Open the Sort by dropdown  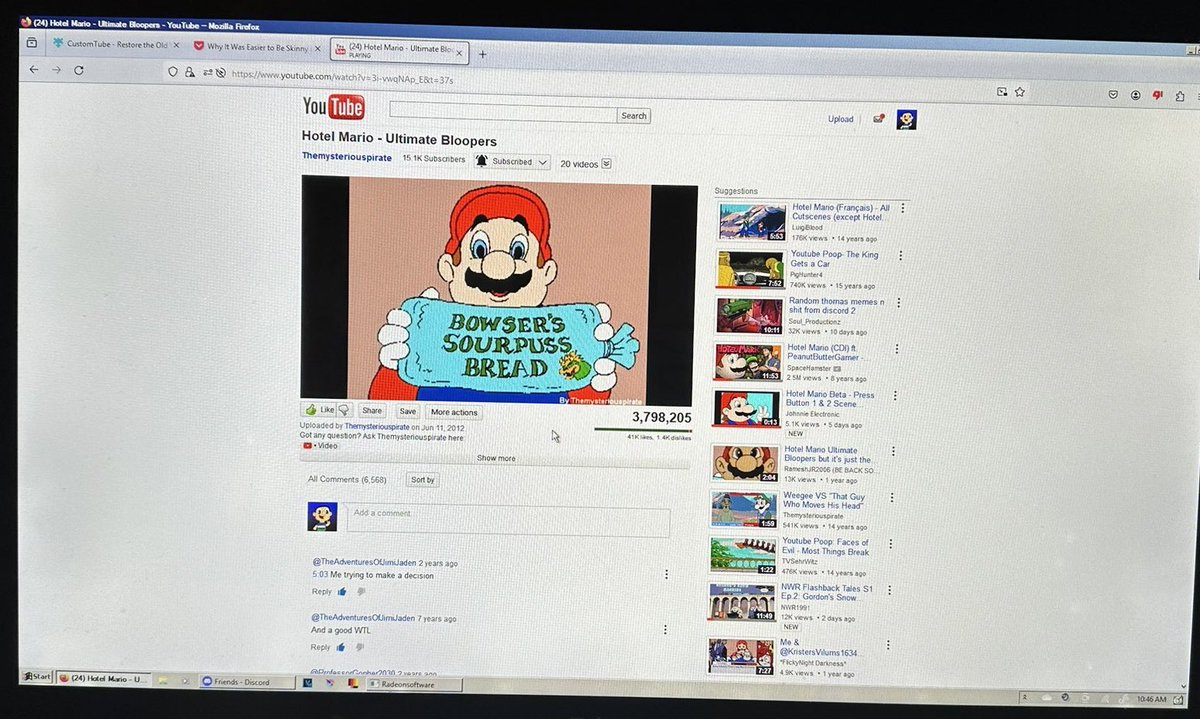(x=423, y=480)
